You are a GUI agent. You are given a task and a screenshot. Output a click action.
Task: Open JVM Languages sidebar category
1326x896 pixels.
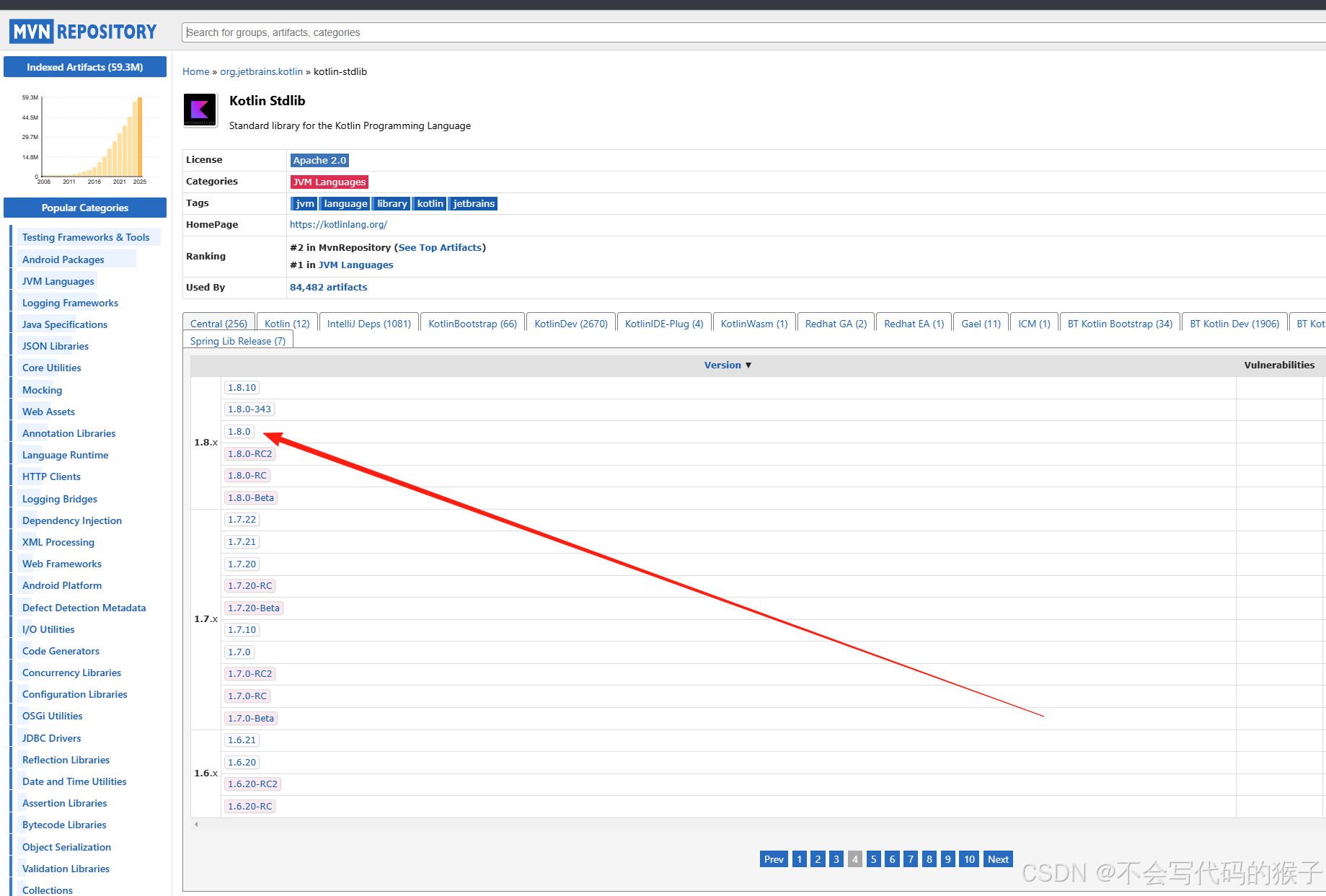click(58, 281)
